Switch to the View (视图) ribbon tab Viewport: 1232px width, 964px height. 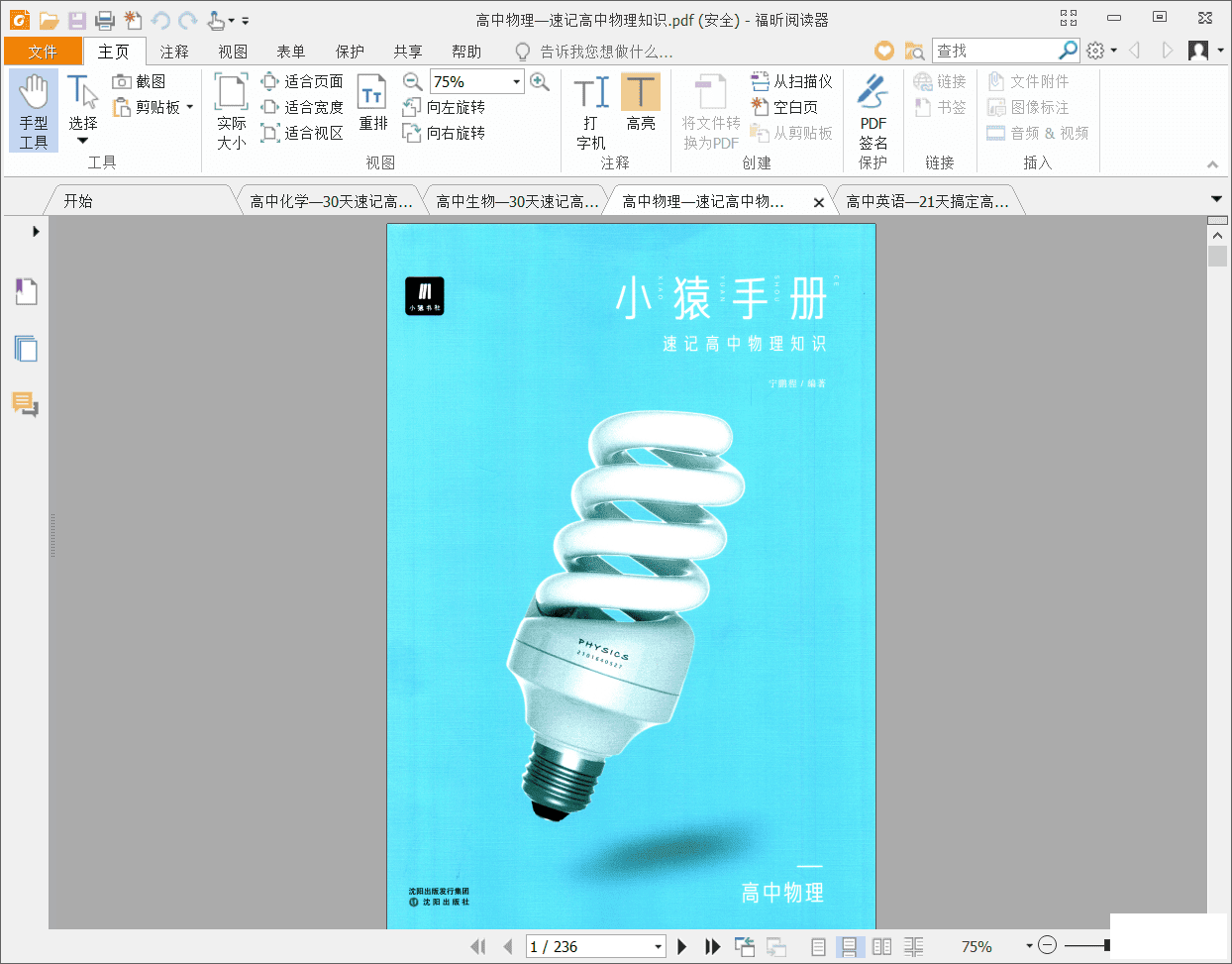233,52
